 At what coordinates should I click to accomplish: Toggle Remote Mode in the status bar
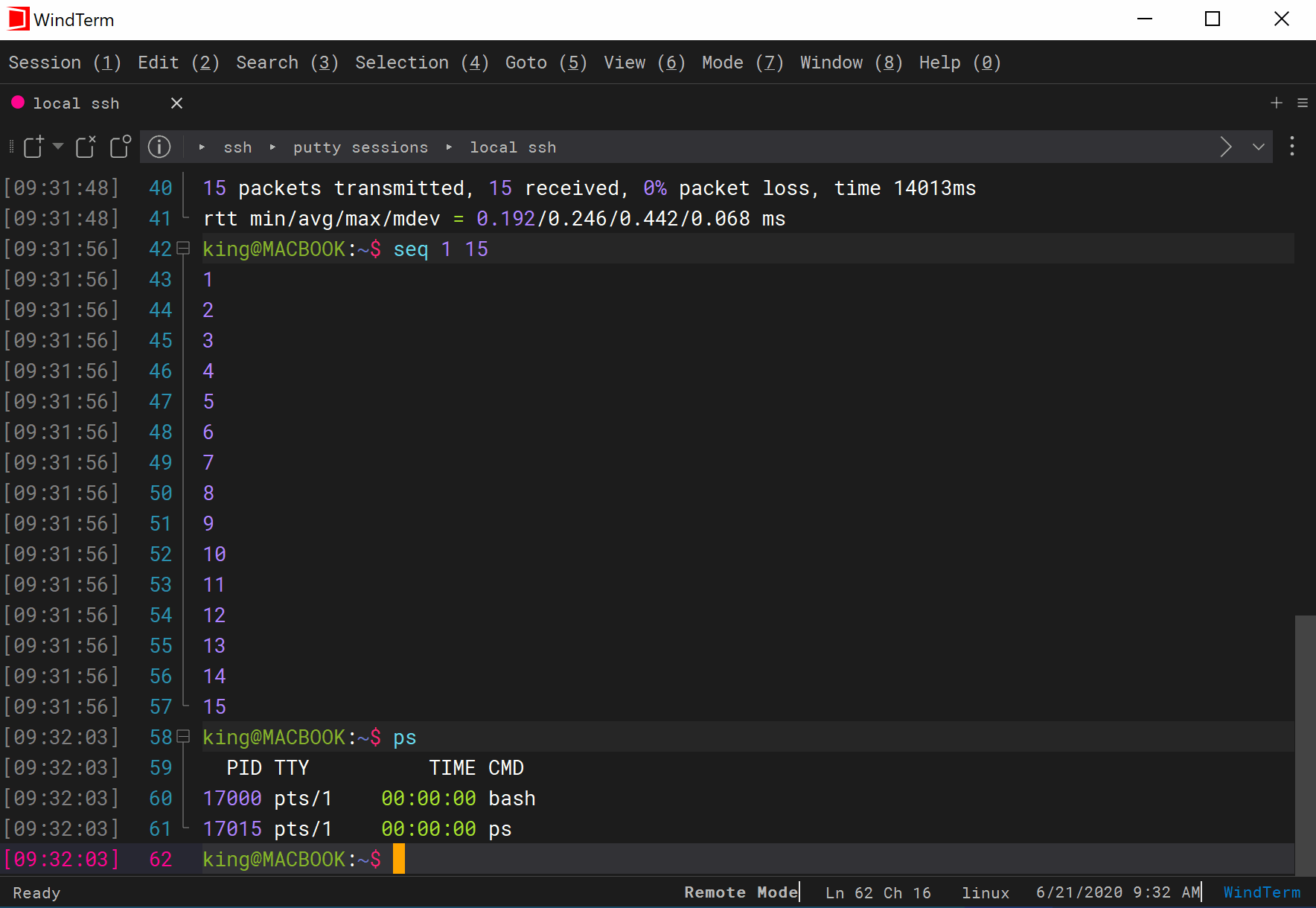point(741,892)
